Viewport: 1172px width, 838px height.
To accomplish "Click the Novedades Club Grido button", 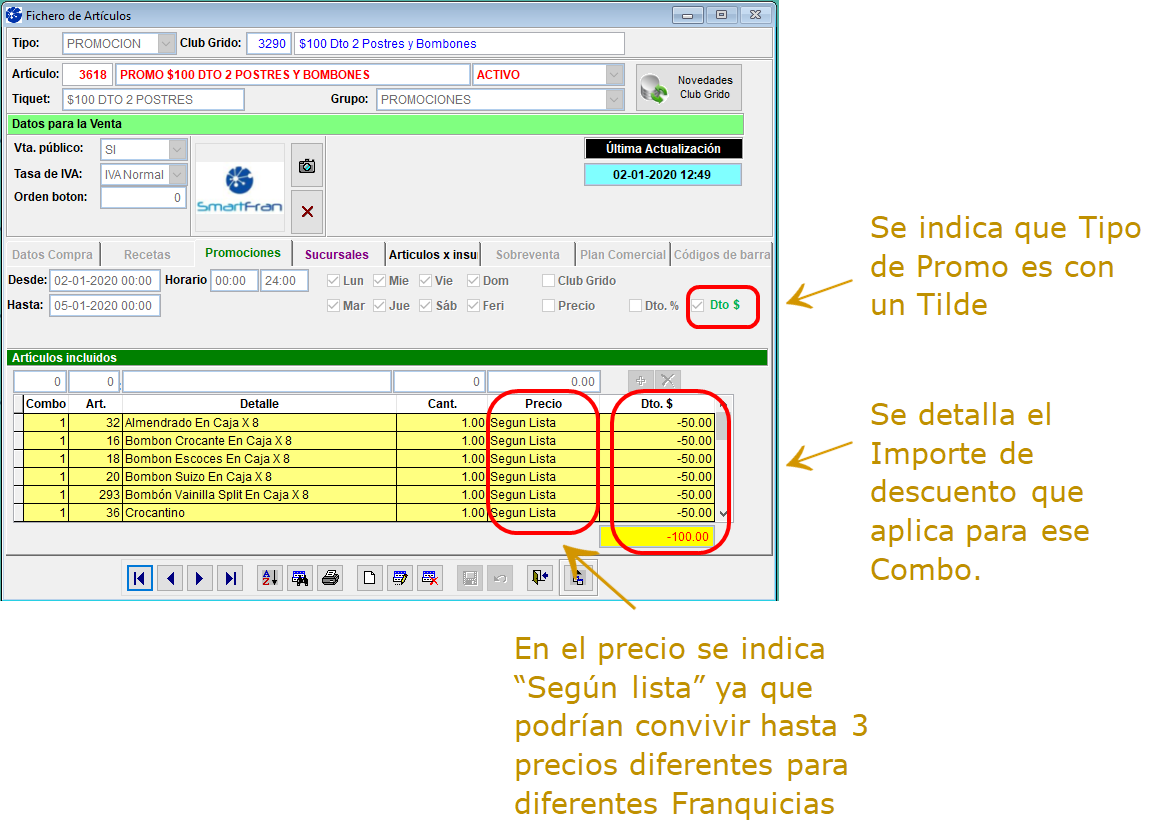I will tap(688, 87).
